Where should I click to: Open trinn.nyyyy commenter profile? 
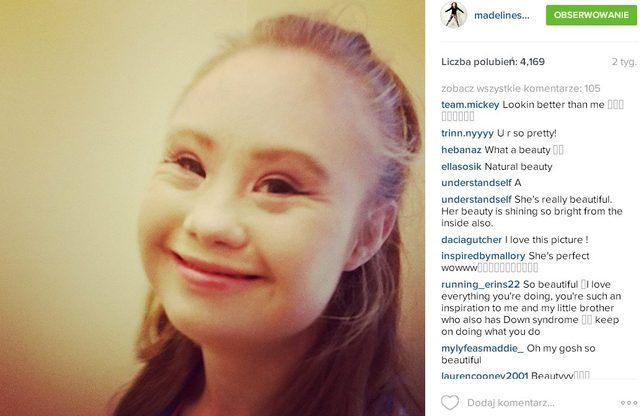tap(467, 133)
